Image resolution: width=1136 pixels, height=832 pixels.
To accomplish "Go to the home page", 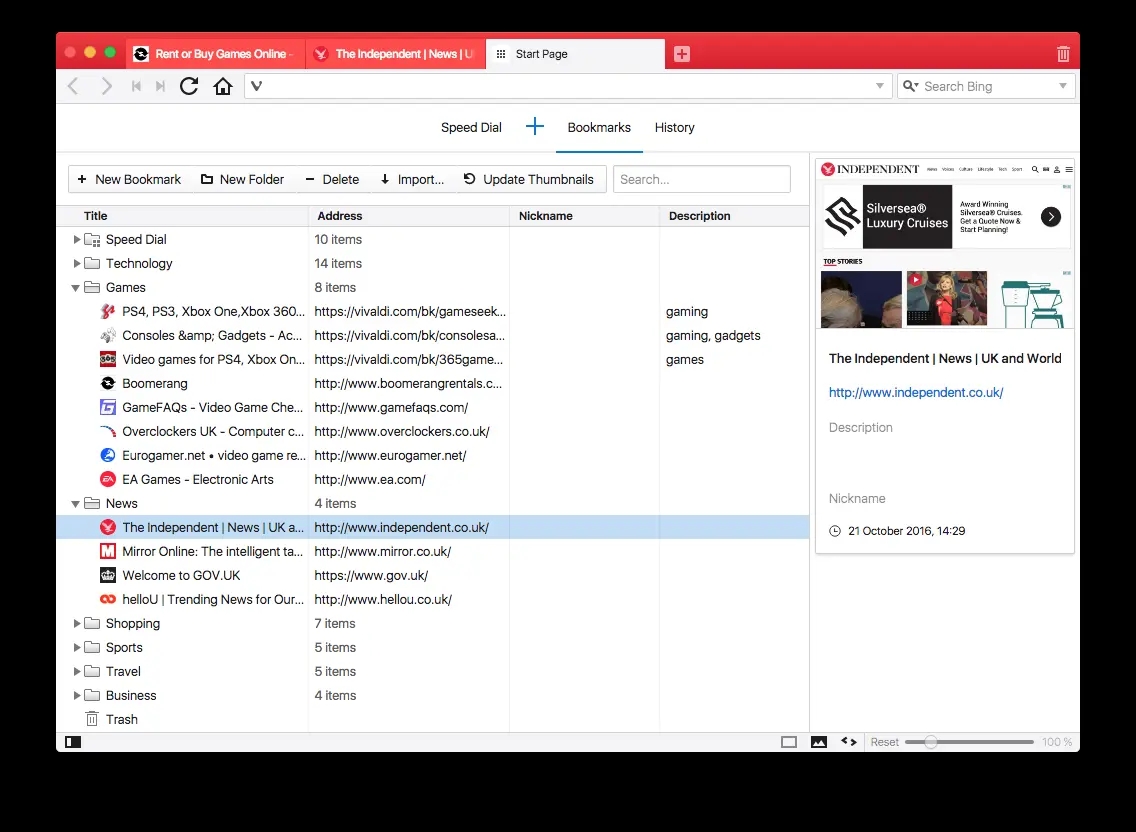I will coord(223,86).
